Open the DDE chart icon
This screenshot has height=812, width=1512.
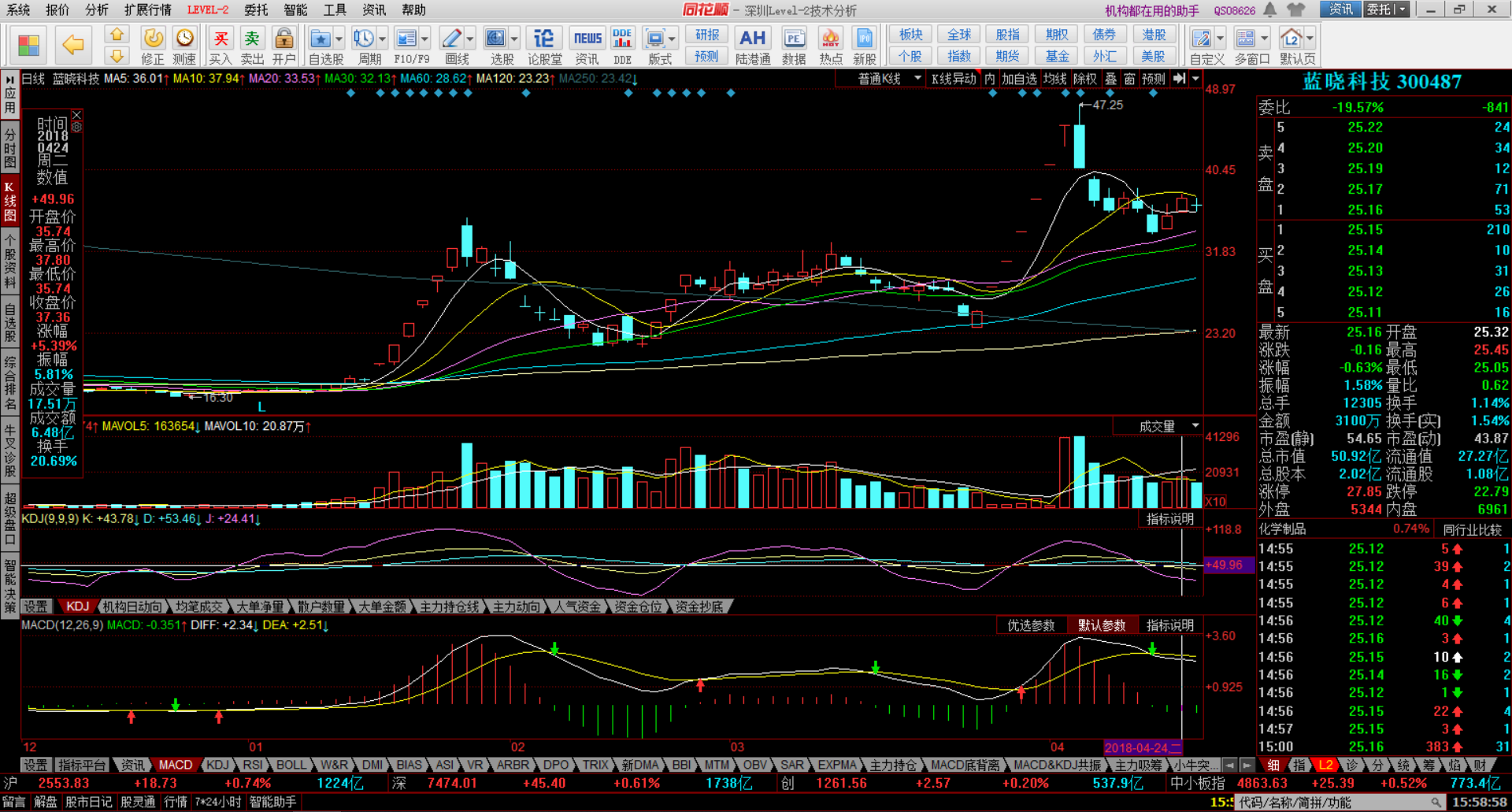(x=622, y=46)
